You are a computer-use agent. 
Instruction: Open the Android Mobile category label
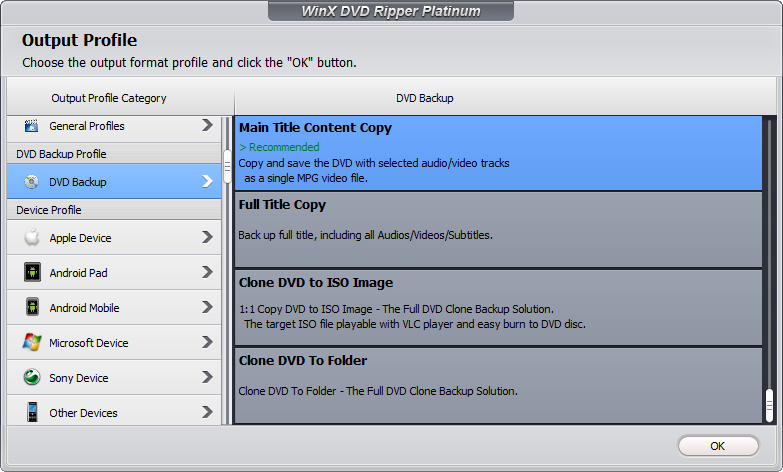point(84,308)
